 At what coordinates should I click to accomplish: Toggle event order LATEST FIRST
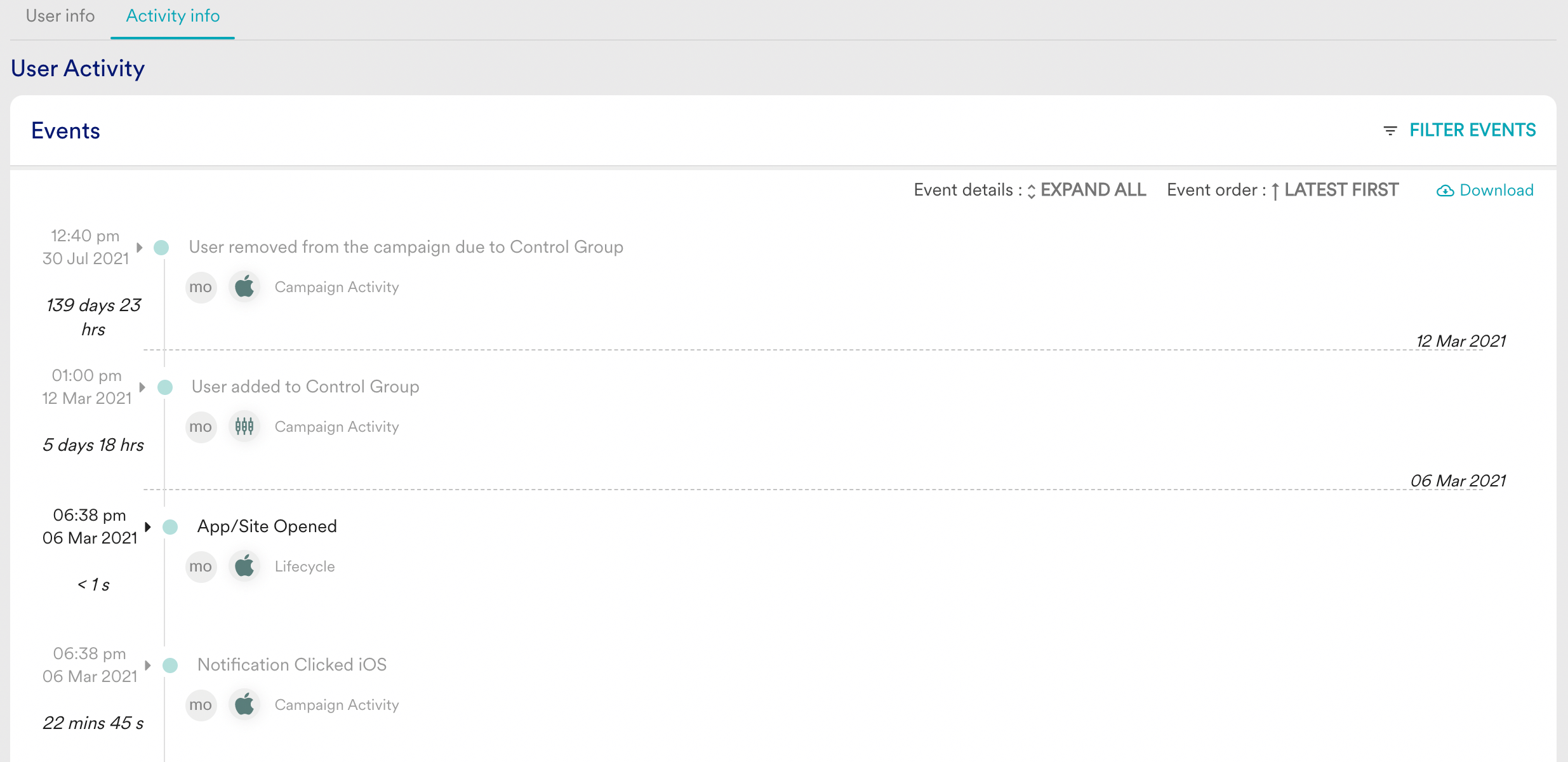pos(1341,190)
